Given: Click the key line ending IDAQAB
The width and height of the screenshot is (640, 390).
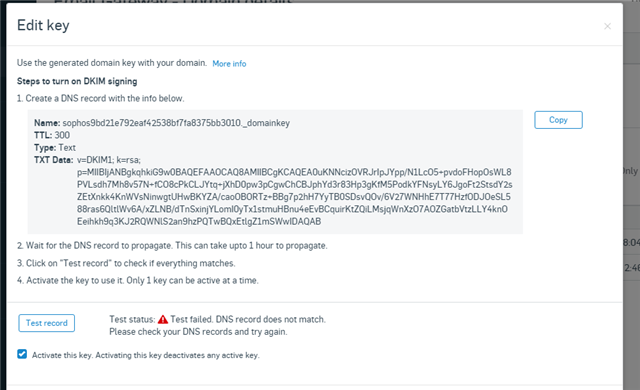Looking at the screenshot, I should click(199, 222).
